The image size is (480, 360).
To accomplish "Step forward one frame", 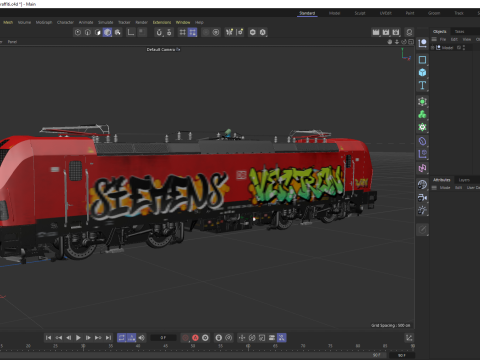I will [88, 338].
